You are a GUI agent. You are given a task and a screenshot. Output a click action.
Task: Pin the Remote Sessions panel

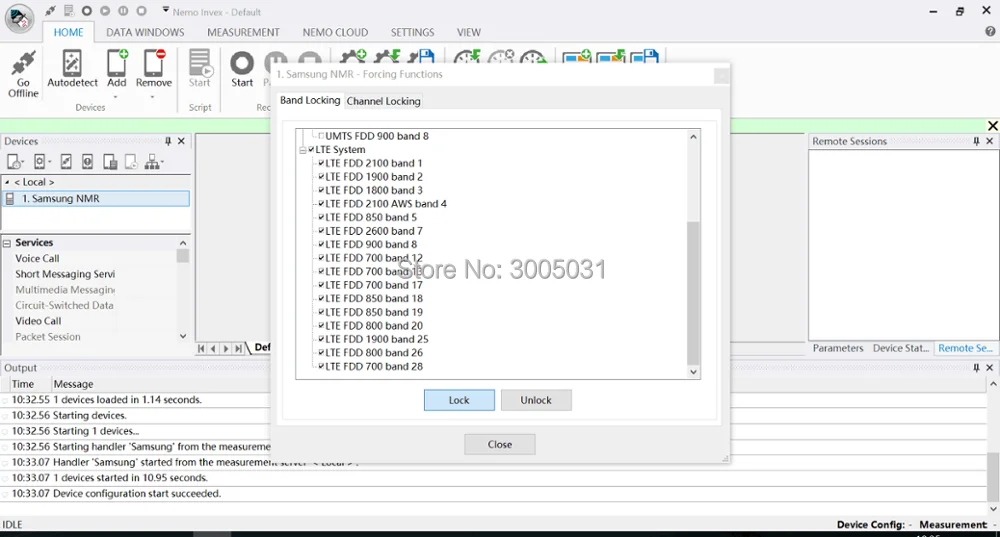click(x=976, y=141)
